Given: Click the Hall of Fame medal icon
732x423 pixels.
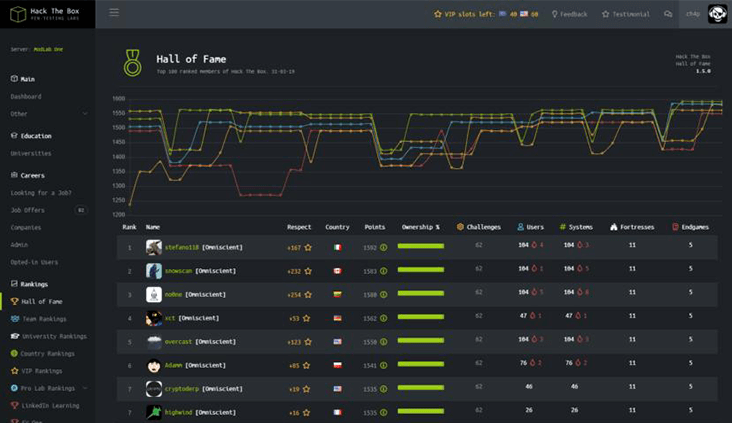Looking at the screenshot, I should coord(132,63).
